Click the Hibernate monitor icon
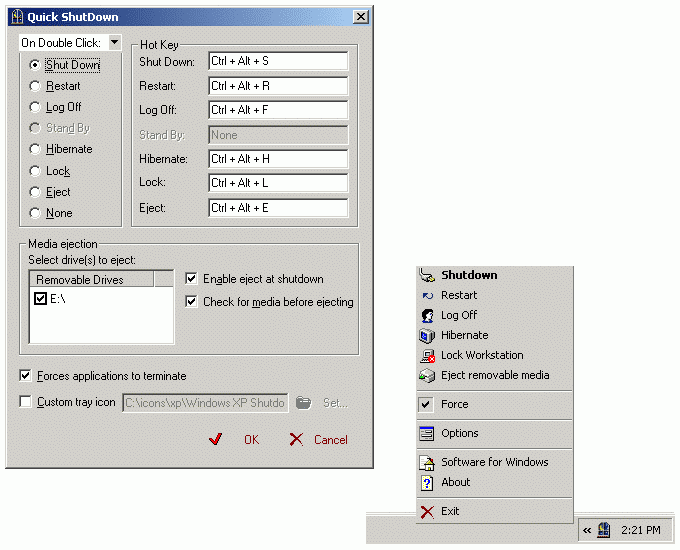The width and height of the screenshot is (680, 550). [x=427, y=335]
